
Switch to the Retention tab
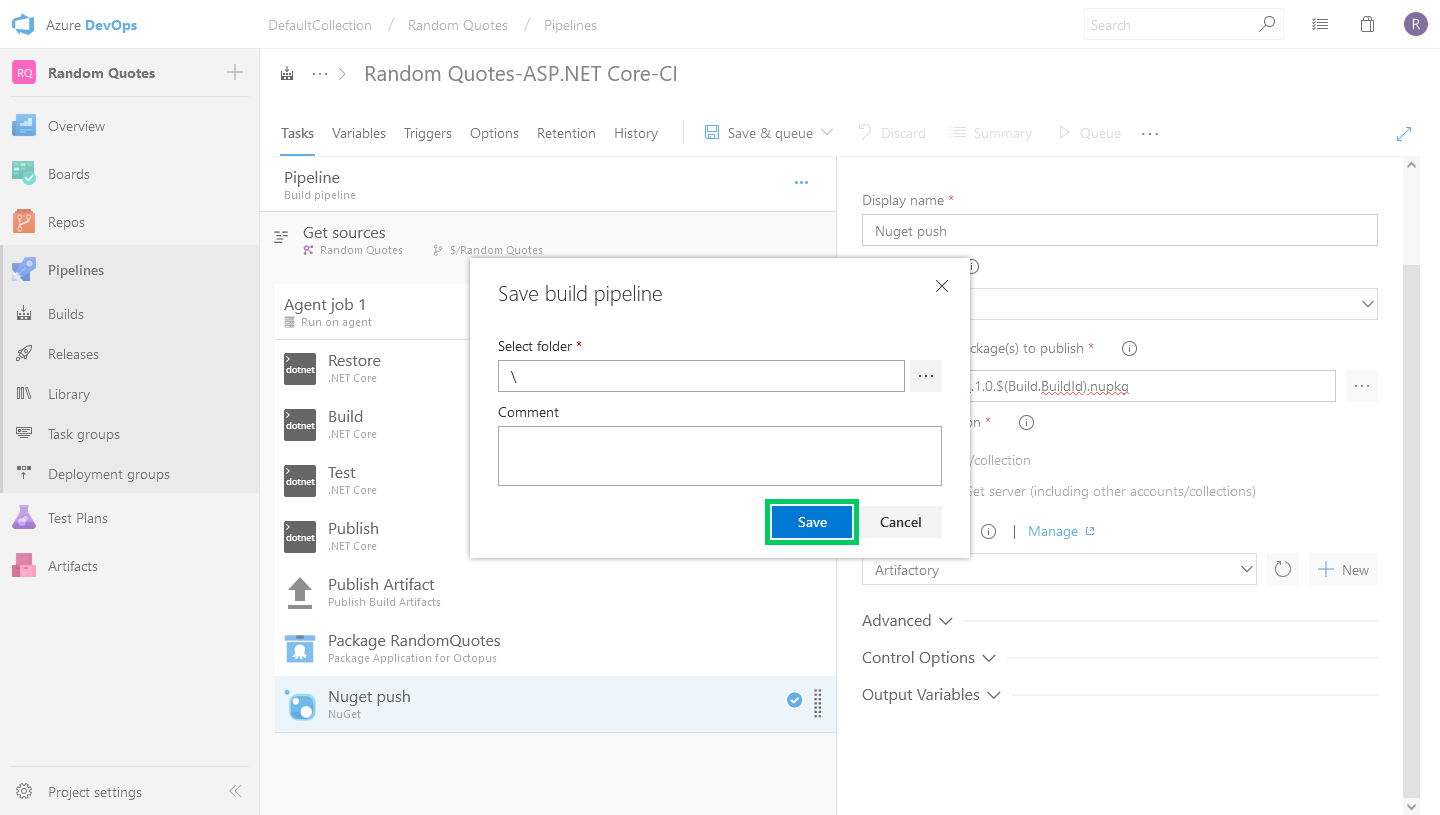pyautogui.click(x=566, y=133)
